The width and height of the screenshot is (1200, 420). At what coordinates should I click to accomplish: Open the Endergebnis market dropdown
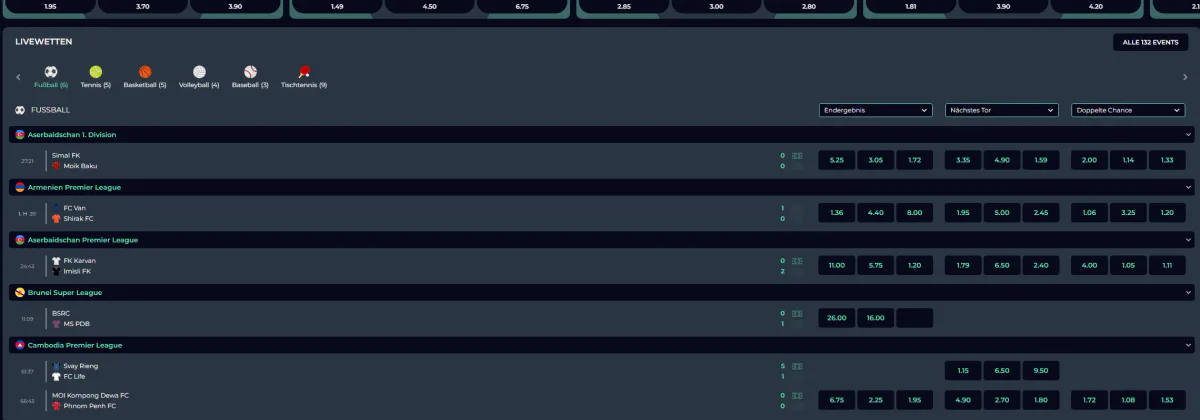click(x=875, y=110)
